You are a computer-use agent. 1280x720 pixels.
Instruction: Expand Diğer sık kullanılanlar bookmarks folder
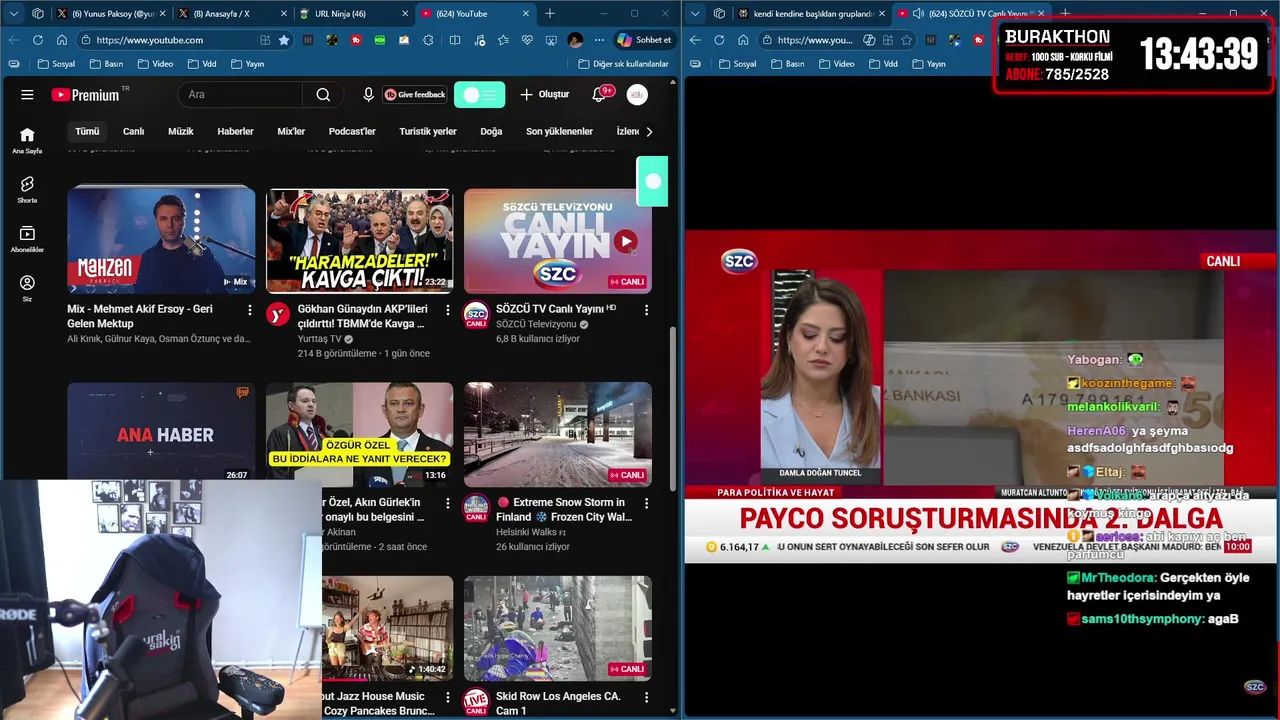tap(623, 64)
